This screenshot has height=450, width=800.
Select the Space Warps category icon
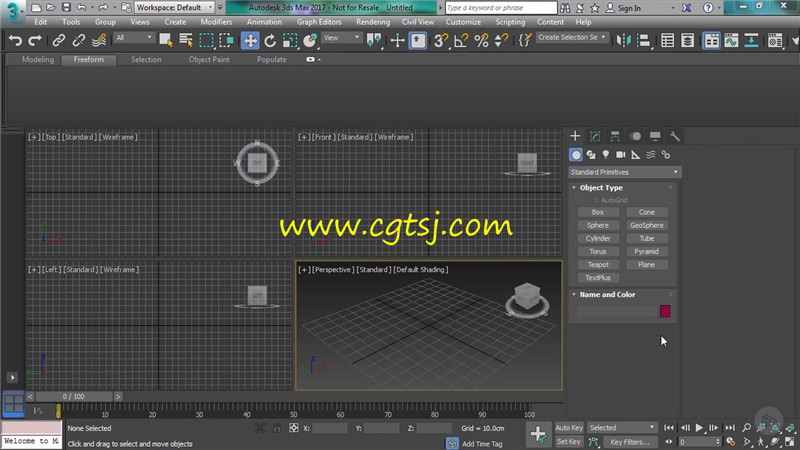coord(651,155)
